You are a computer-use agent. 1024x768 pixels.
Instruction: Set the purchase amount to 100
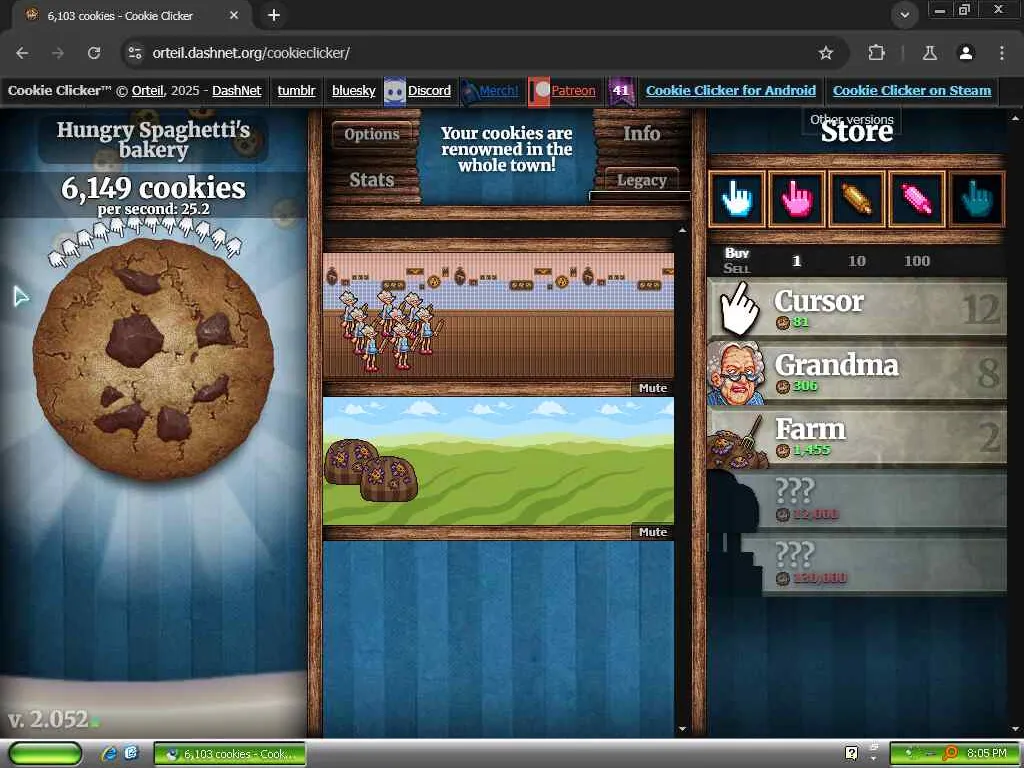(916, 261)
